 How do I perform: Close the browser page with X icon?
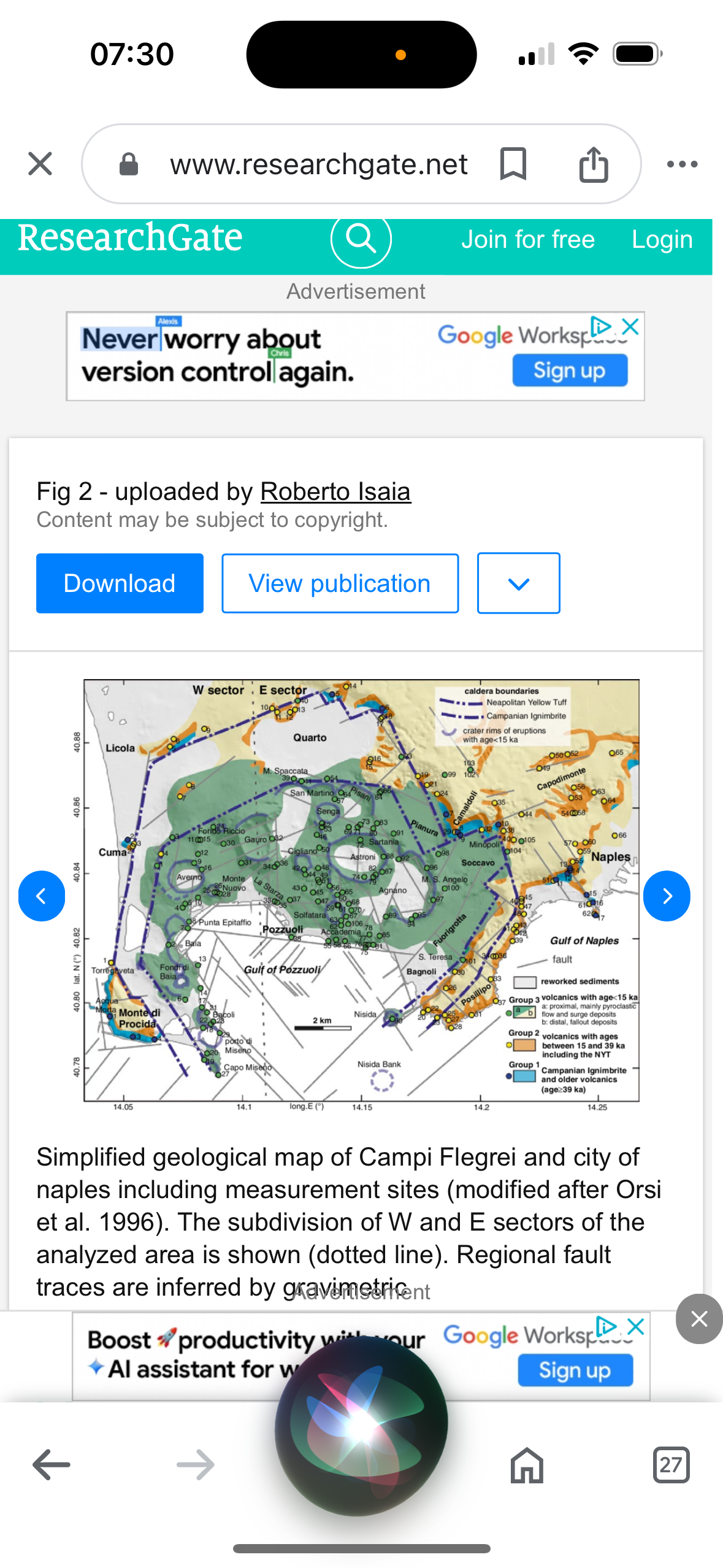point(40,164)
